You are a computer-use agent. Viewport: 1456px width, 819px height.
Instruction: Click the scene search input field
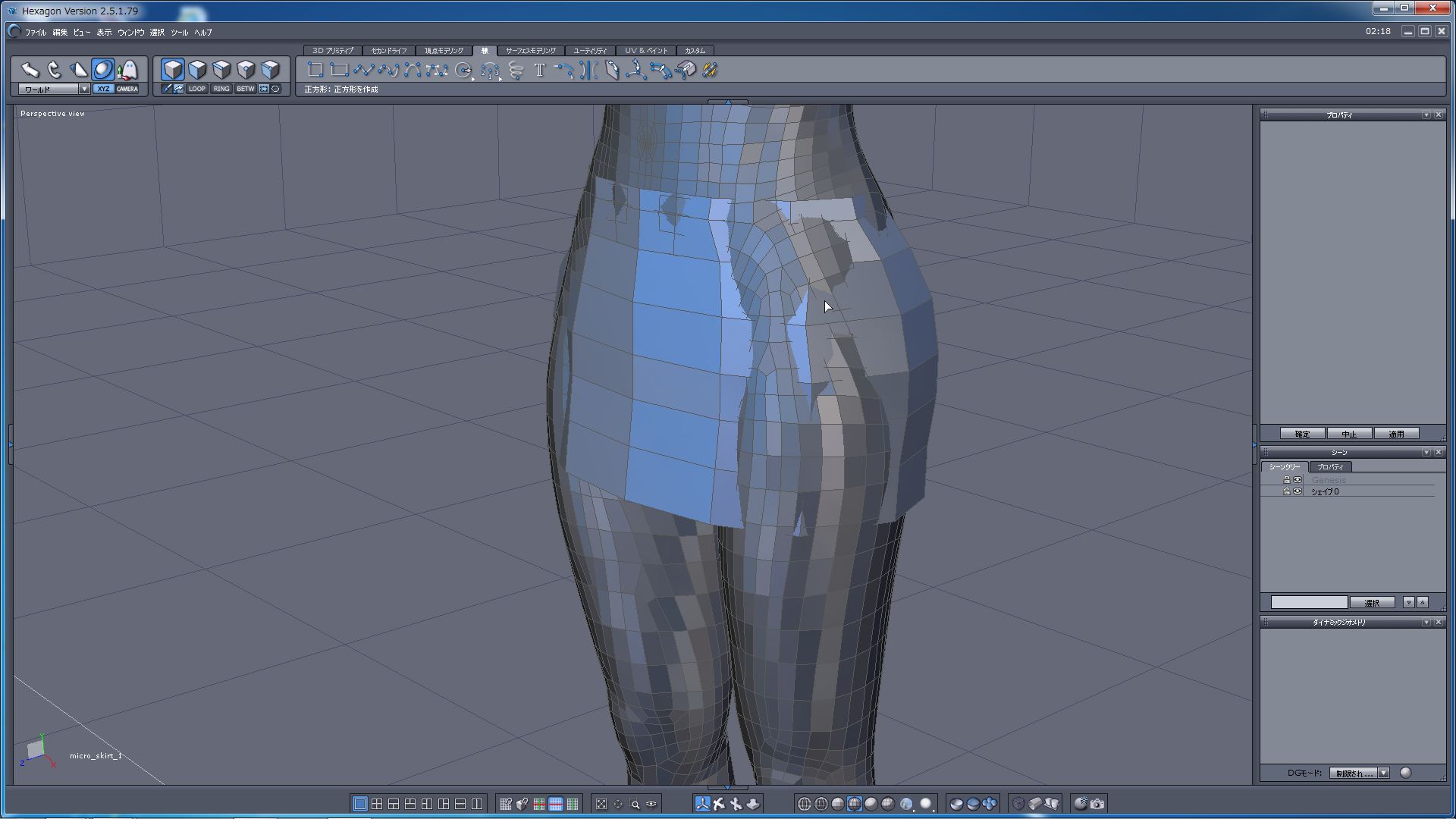1309,603
